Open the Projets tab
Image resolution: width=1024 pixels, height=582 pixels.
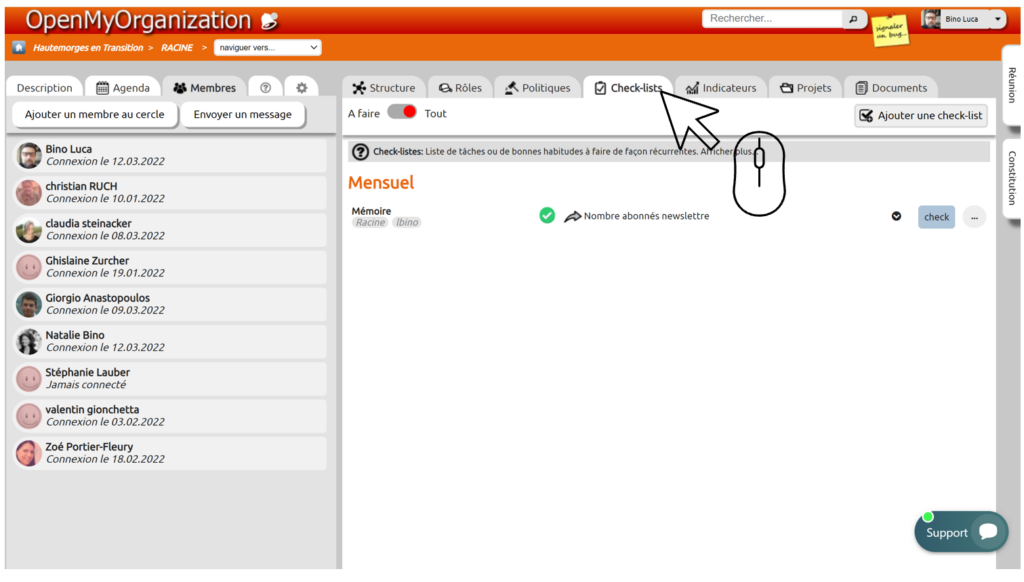(805, 88)
